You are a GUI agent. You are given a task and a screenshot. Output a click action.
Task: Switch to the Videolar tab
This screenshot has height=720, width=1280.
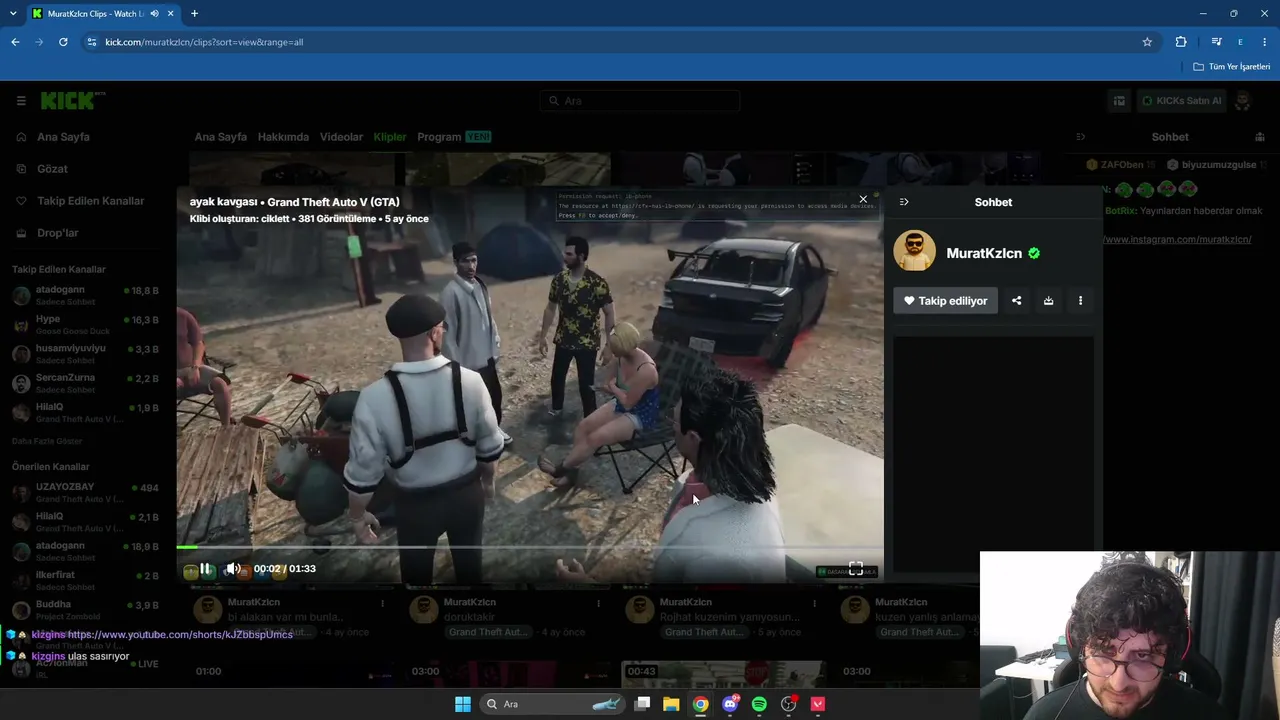tap(341, 137)
